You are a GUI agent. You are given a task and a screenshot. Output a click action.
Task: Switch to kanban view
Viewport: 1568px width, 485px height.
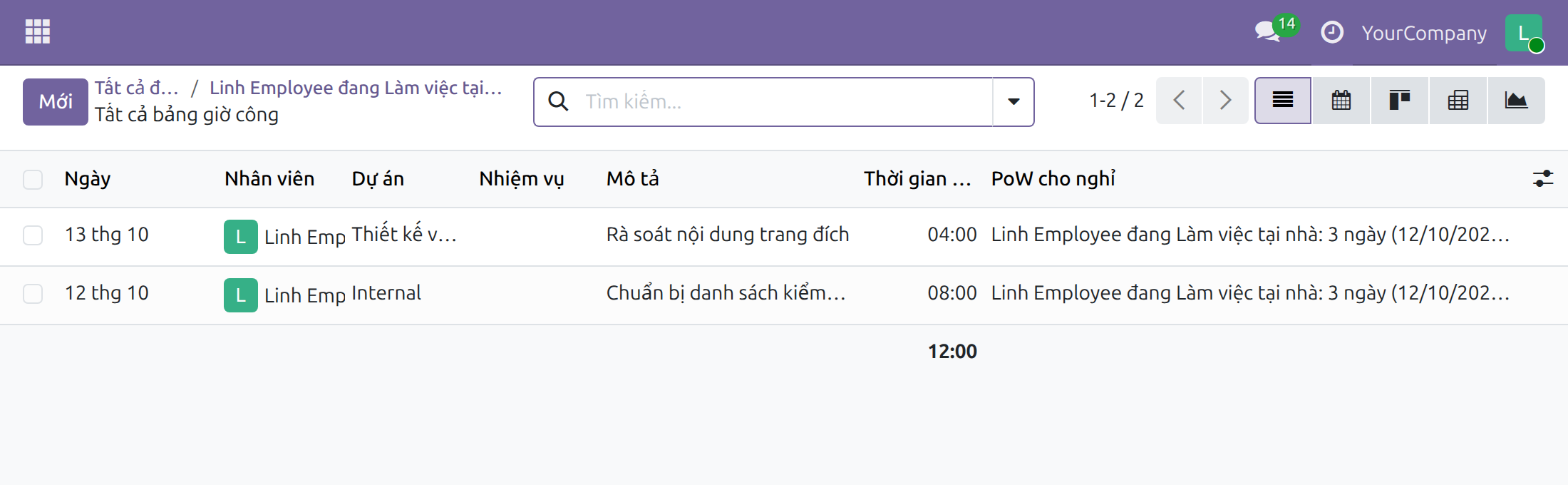click(1400, 101)
